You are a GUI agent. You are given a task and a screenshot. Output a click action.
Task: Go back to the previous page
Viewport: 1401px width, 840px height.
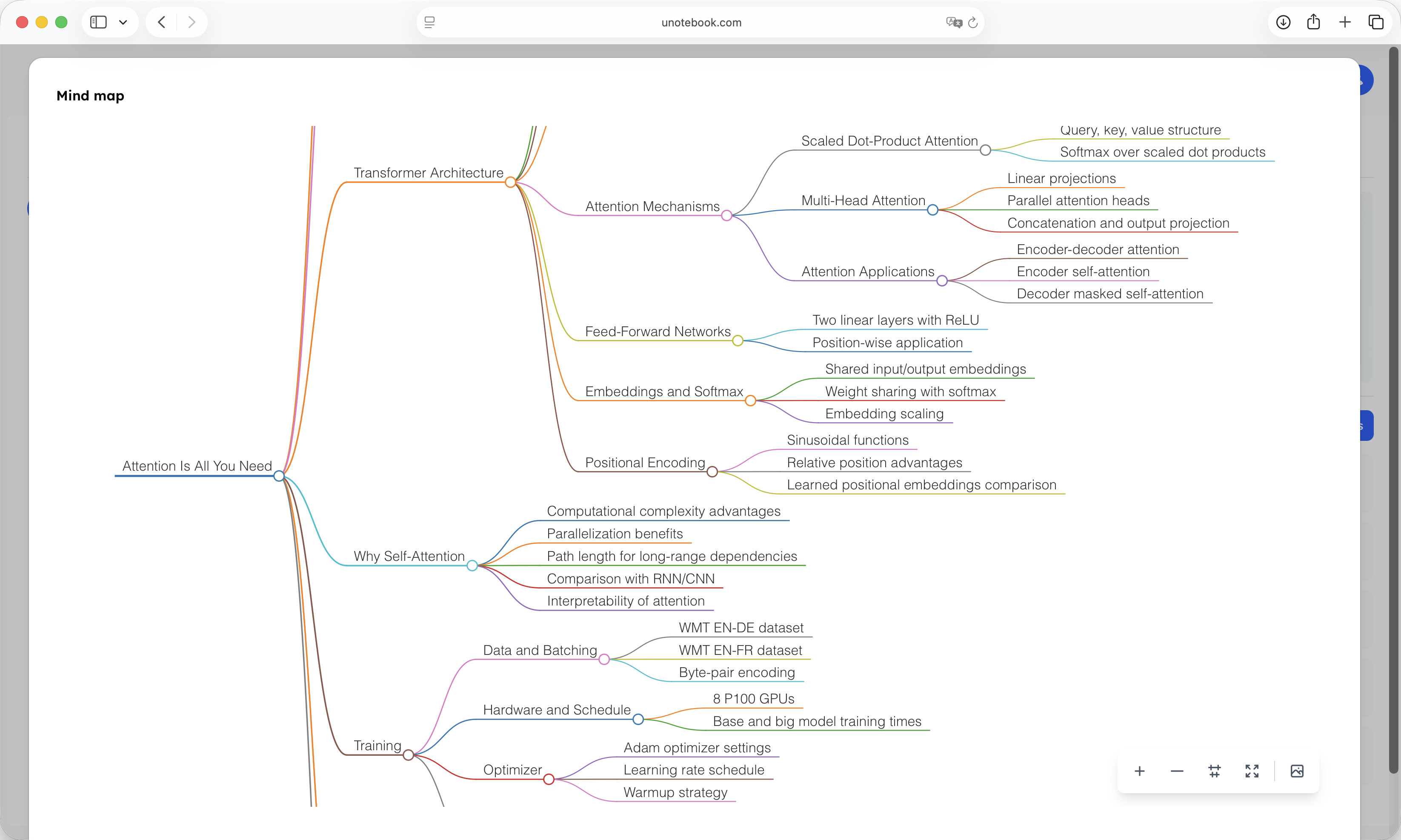pyautogui.click(x=161, y=22)
